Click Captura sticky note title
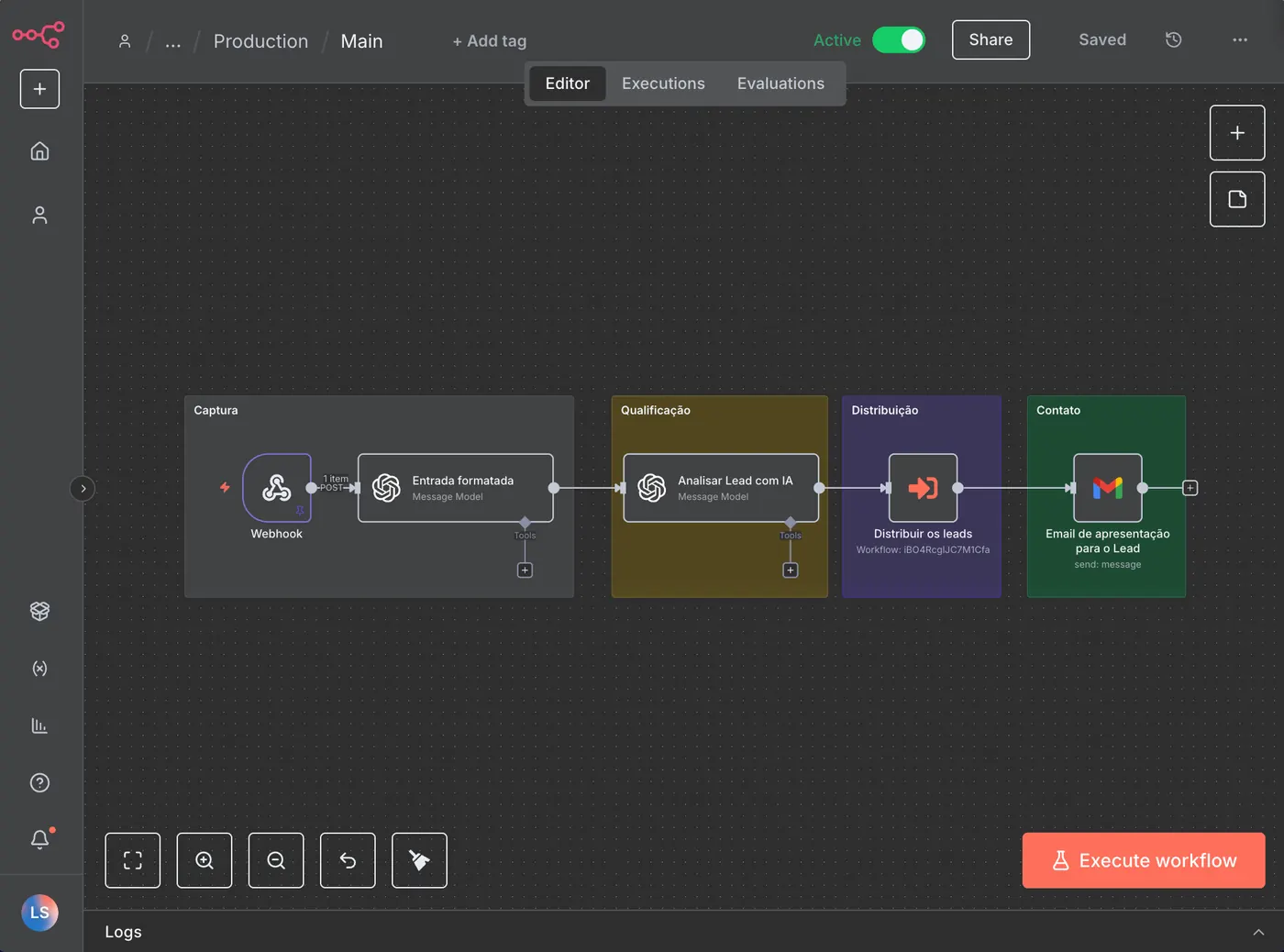The image size is (1284, 952). click(x=216, y=411)
